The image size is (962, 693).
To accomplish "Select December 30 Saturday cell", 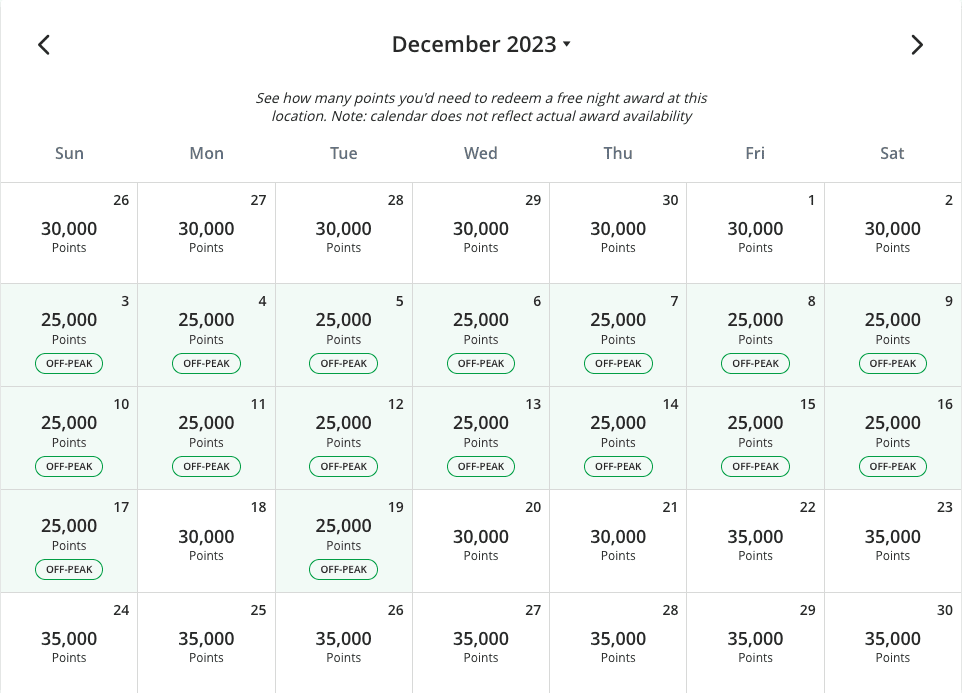I will 893,643.
